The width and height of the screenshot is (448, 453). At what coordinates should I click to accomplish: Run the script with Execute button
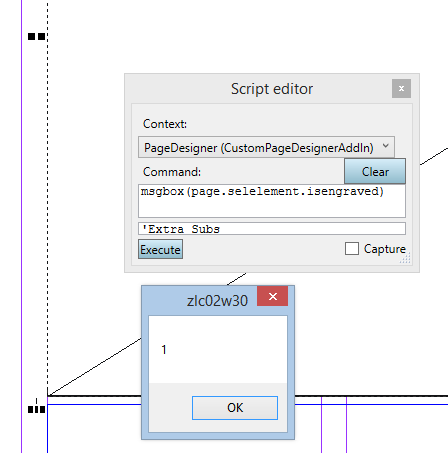click(160, 249)
